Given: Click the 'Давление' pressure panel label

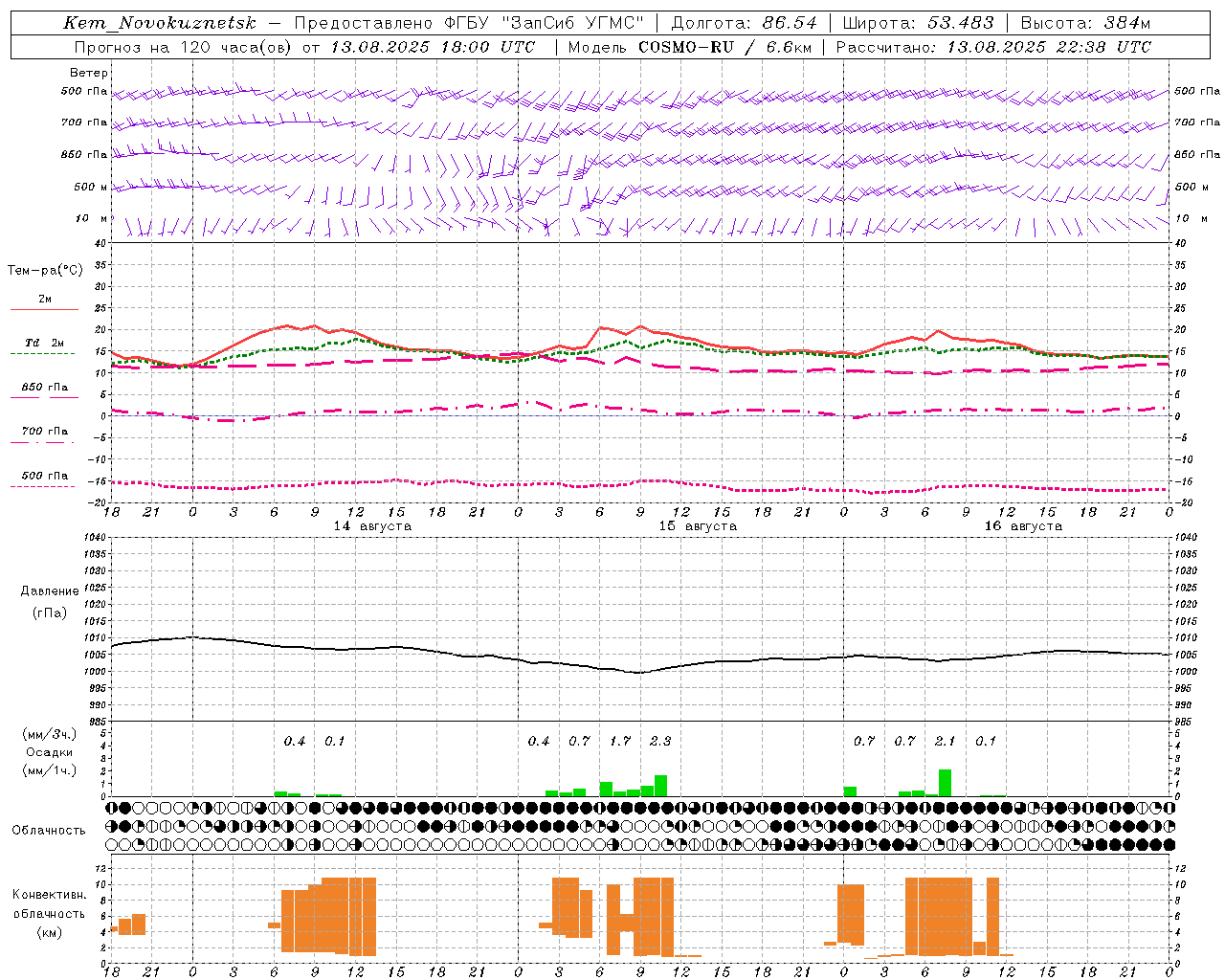Looking at the screenshot, I should point(50,591).
